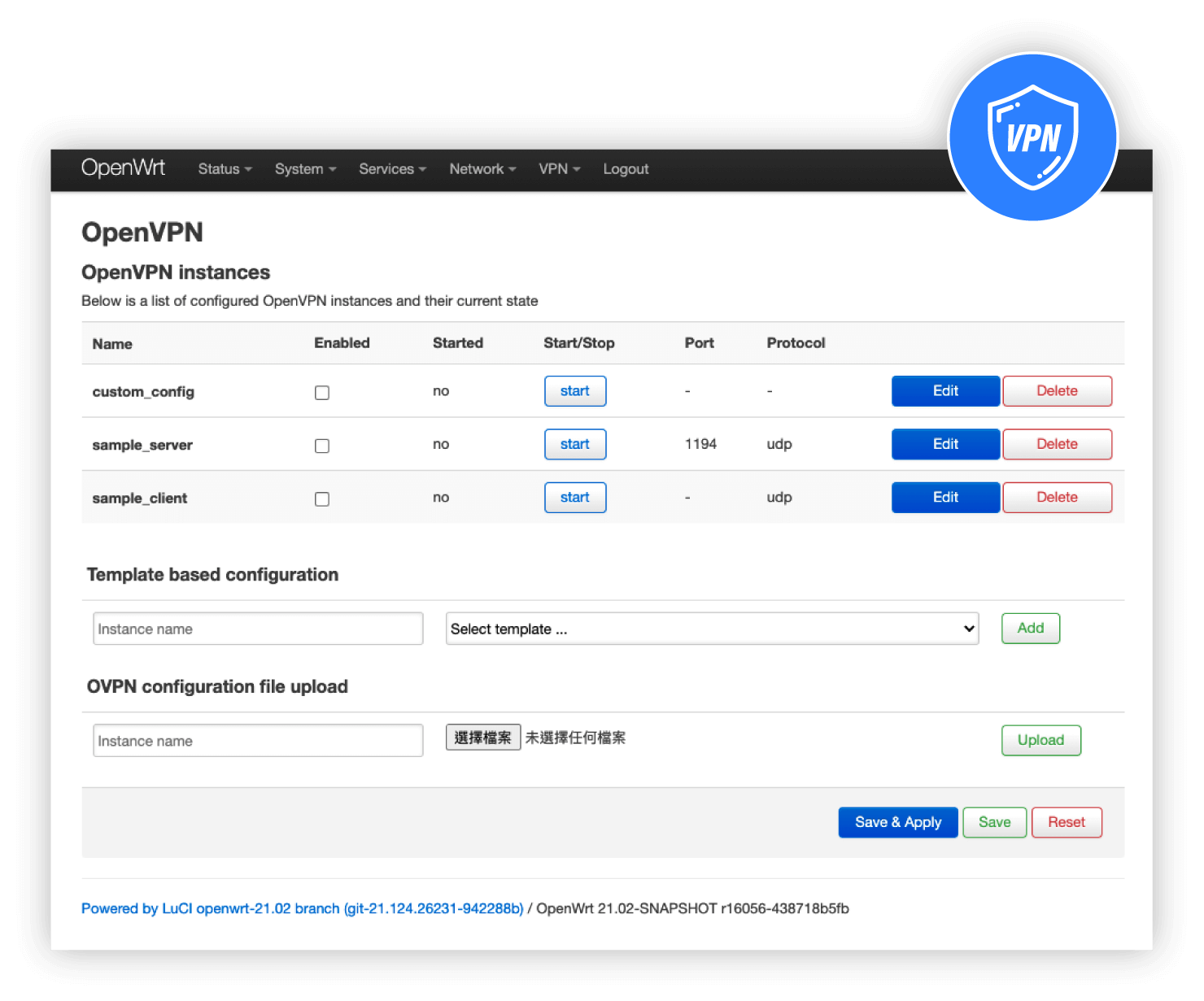Viewport: 1204px width, 1001px height.
Task: Click the Protocol column header
Action: [796, 343]
